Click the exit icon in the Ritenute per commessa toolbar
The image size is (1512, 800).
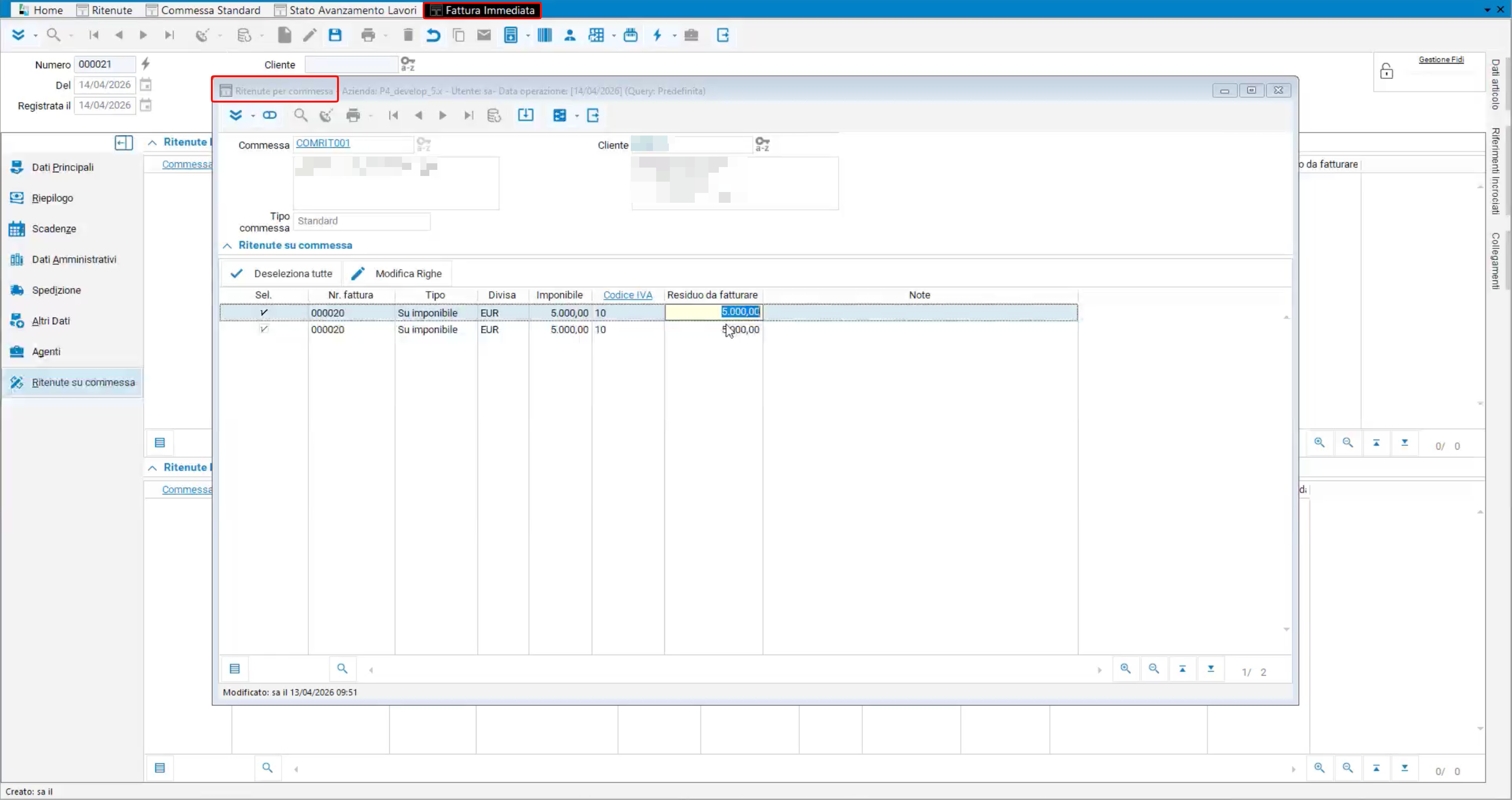pos(593,116)
